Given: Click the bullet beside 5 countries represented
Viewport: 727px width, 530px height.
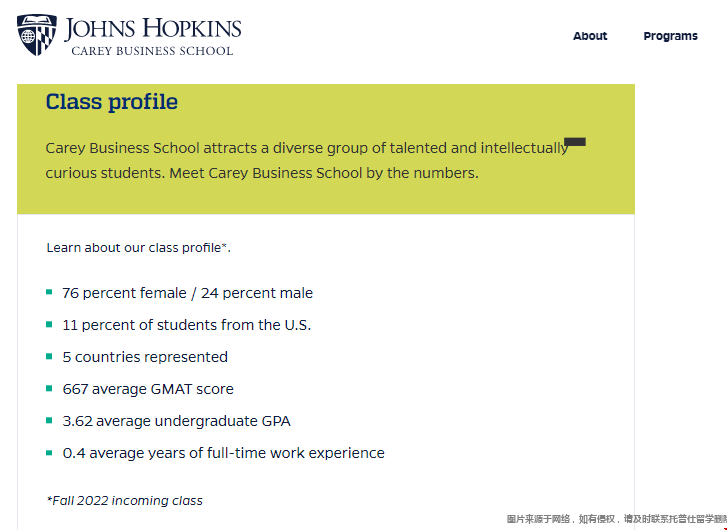Looking at the screenshot, I should [x=49, y=356].
